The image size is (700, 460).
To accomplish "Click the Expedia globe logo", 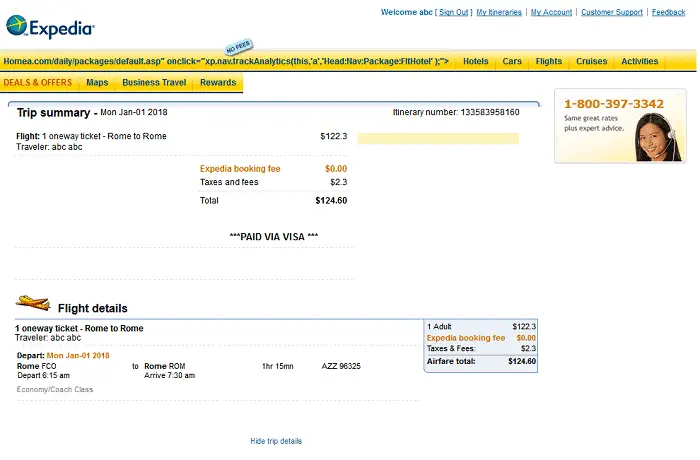I will click(17, 25).
